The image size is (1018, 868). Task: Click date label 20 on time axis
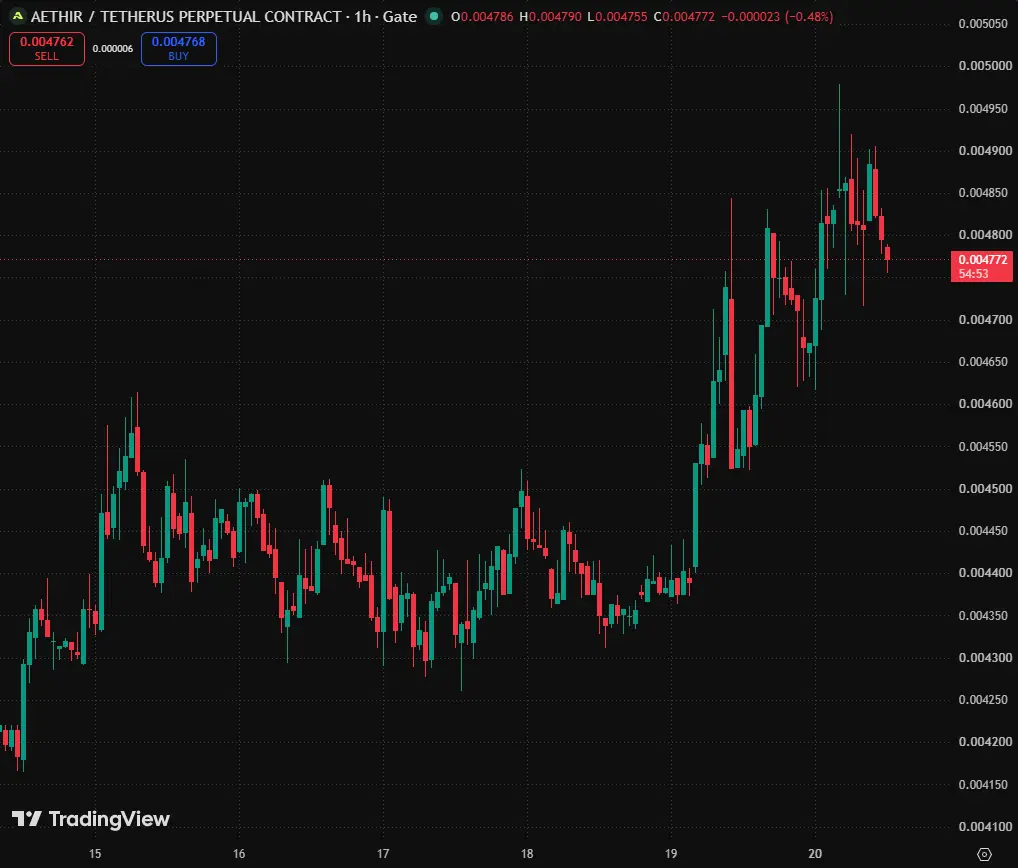815,854
